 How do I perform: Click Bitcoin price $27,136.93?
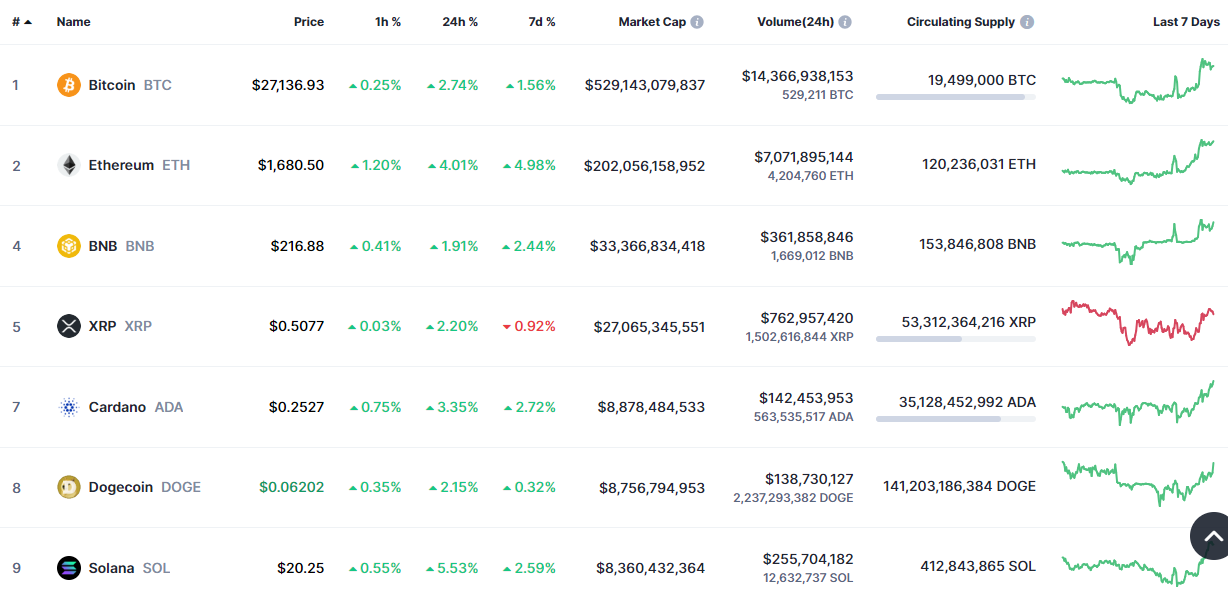pyautogui.click(x=288, y=85)
